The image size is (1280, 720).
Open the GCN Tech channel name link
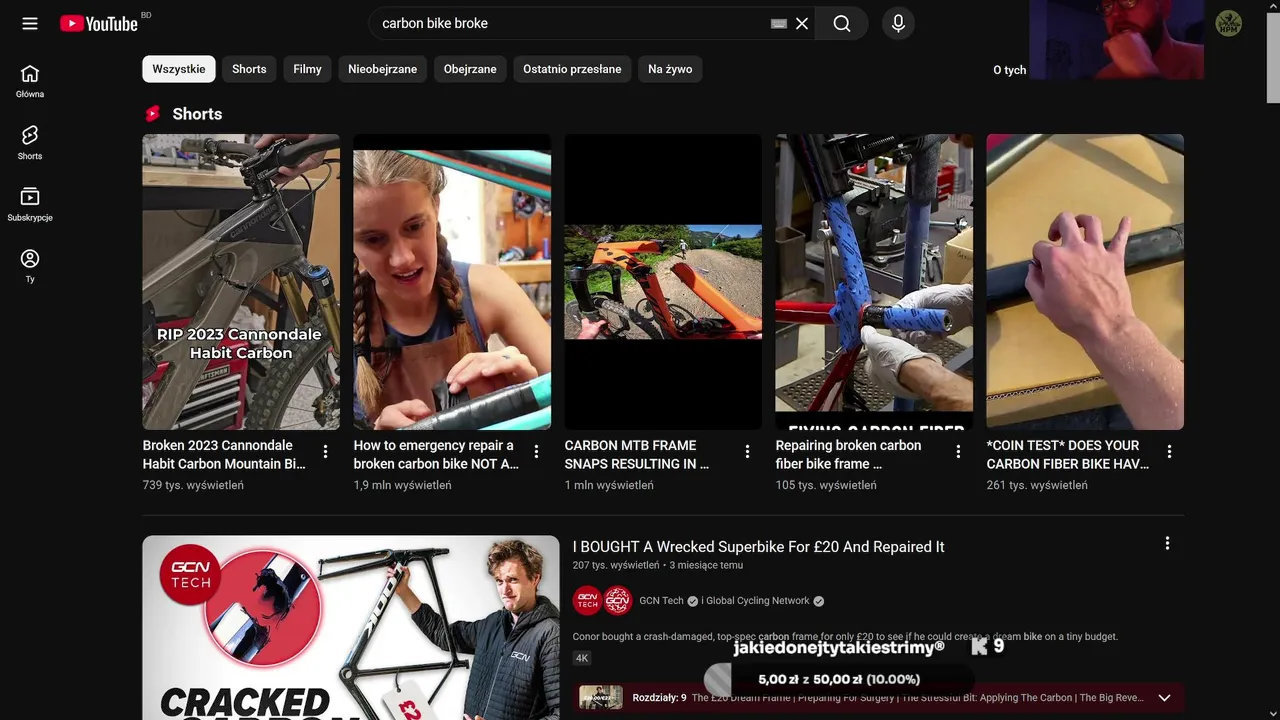click(661, 601)
